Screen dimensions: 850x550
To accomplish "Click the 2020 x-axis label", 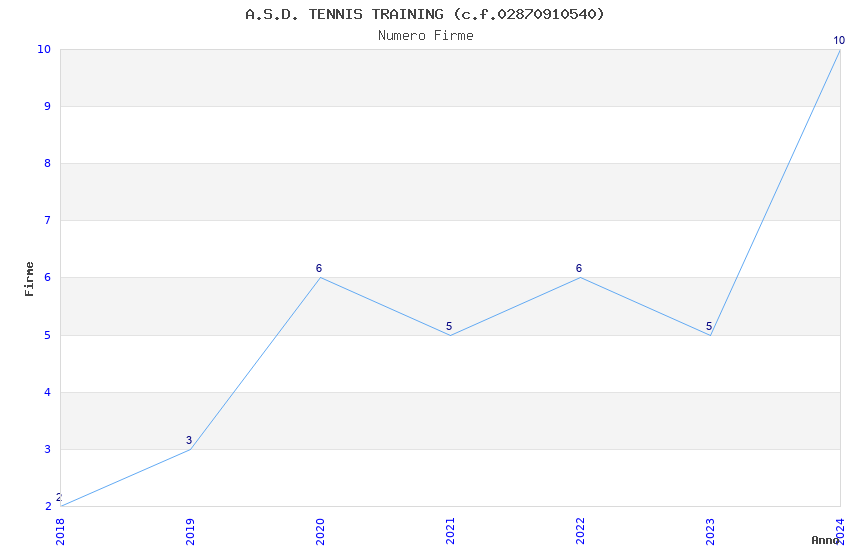I will (320, 532).
